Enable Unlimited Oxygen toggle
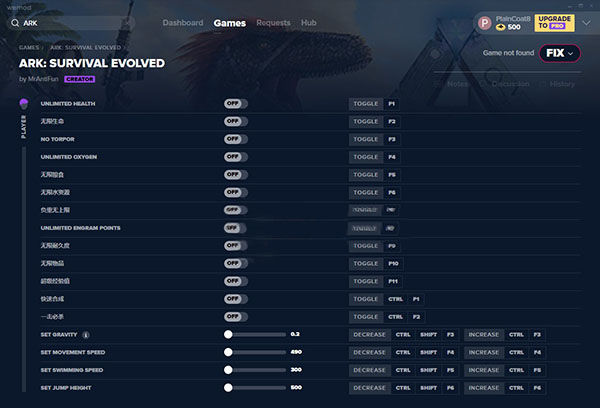600x408 pixels. pyautogui.click(x=236, y=157)
